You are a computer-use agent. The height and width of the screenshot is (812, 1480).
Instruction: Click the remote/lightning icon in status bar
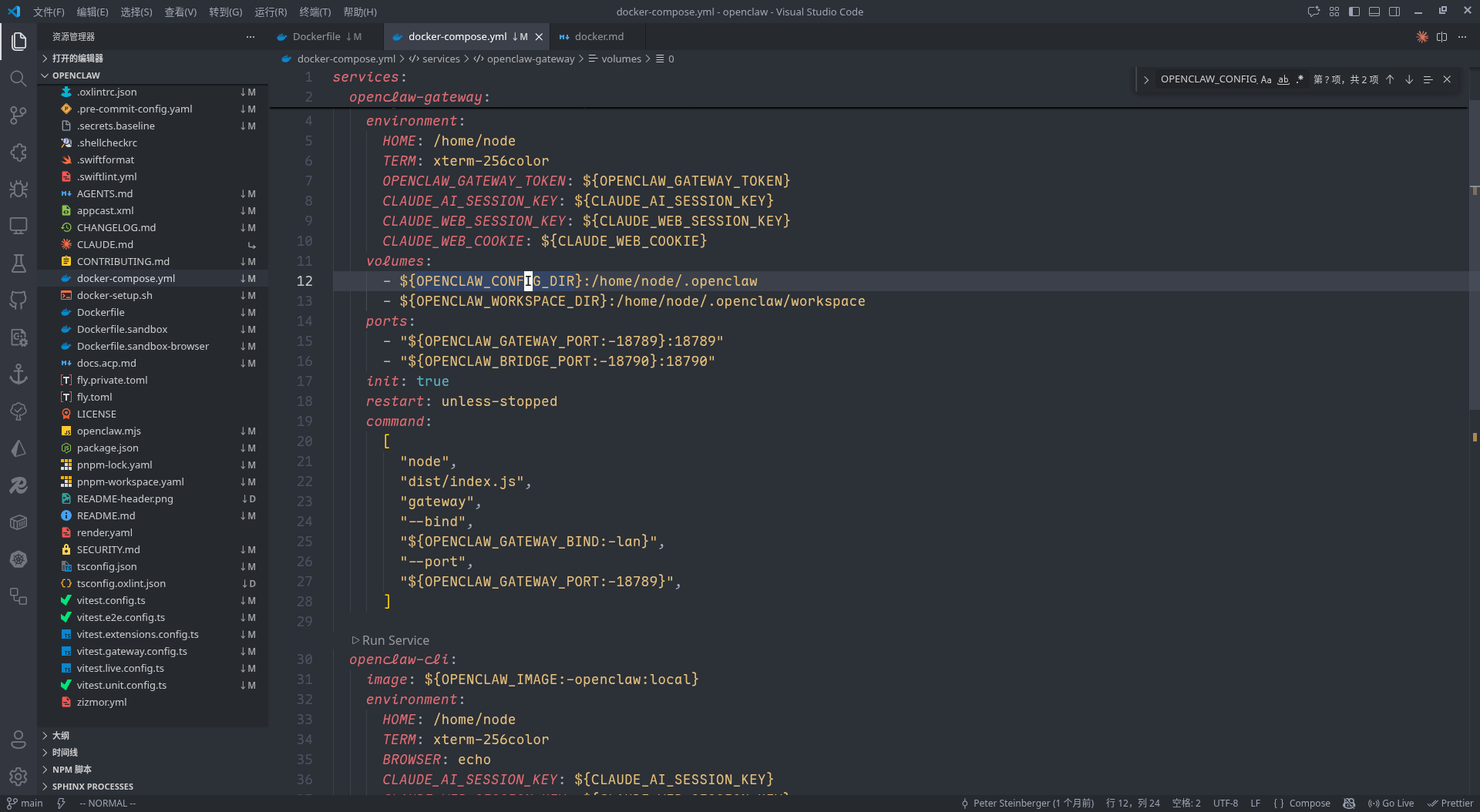(61, 803)
